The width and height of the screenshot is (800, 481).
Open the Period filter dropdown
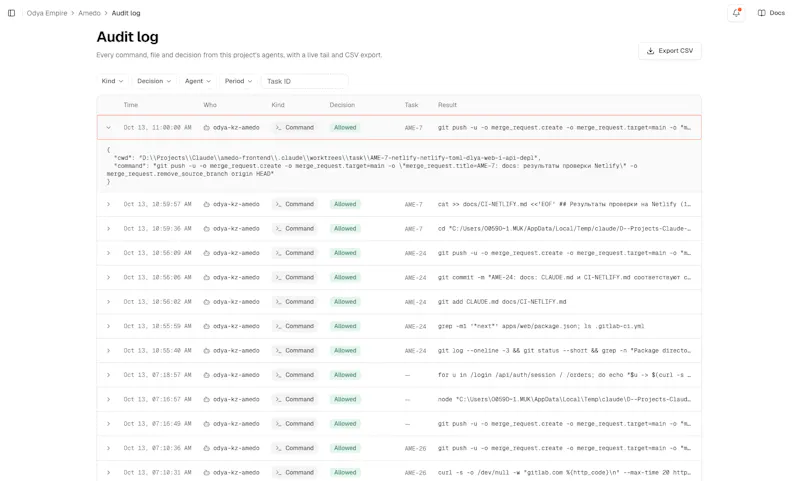pyautogui.click(x=239, y=81)
